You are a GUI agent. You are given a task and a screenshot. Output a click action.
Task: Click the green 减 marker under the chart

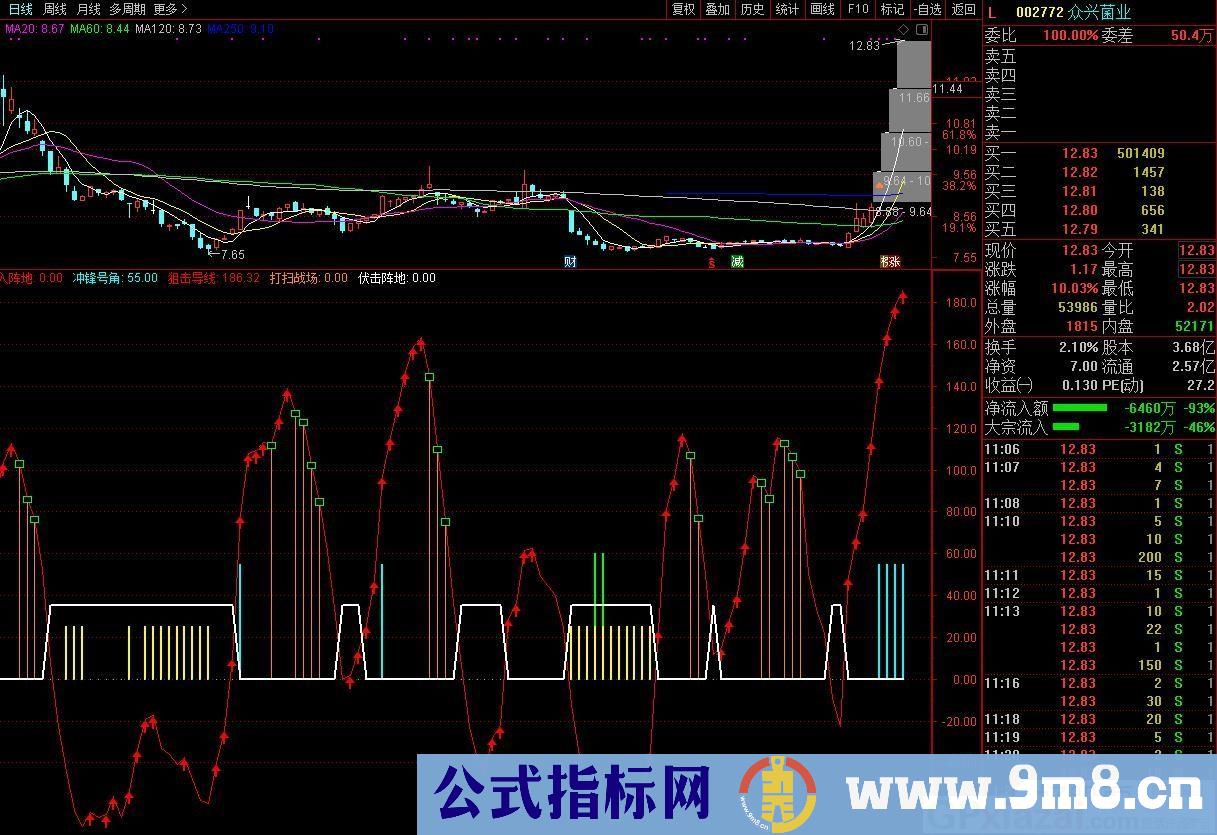click(738, 262)
